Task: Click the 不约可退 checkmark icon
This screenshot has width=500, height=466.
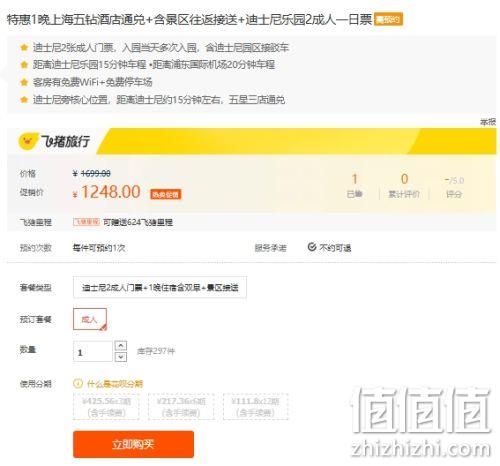Action: (x=312, y=247)
